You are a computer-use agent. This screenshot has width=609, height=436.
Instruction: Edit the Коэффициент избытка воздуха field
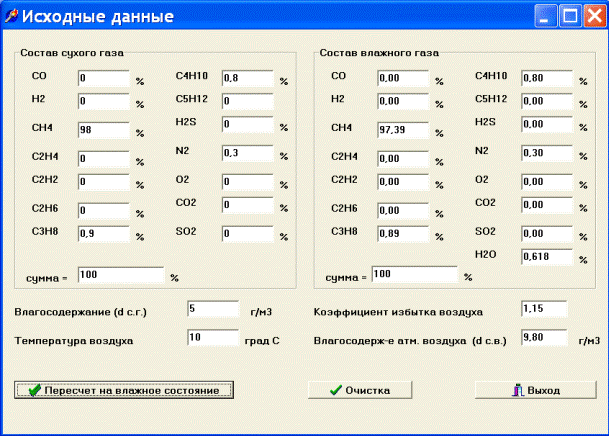pyautogui.click(x=544, y=310)
